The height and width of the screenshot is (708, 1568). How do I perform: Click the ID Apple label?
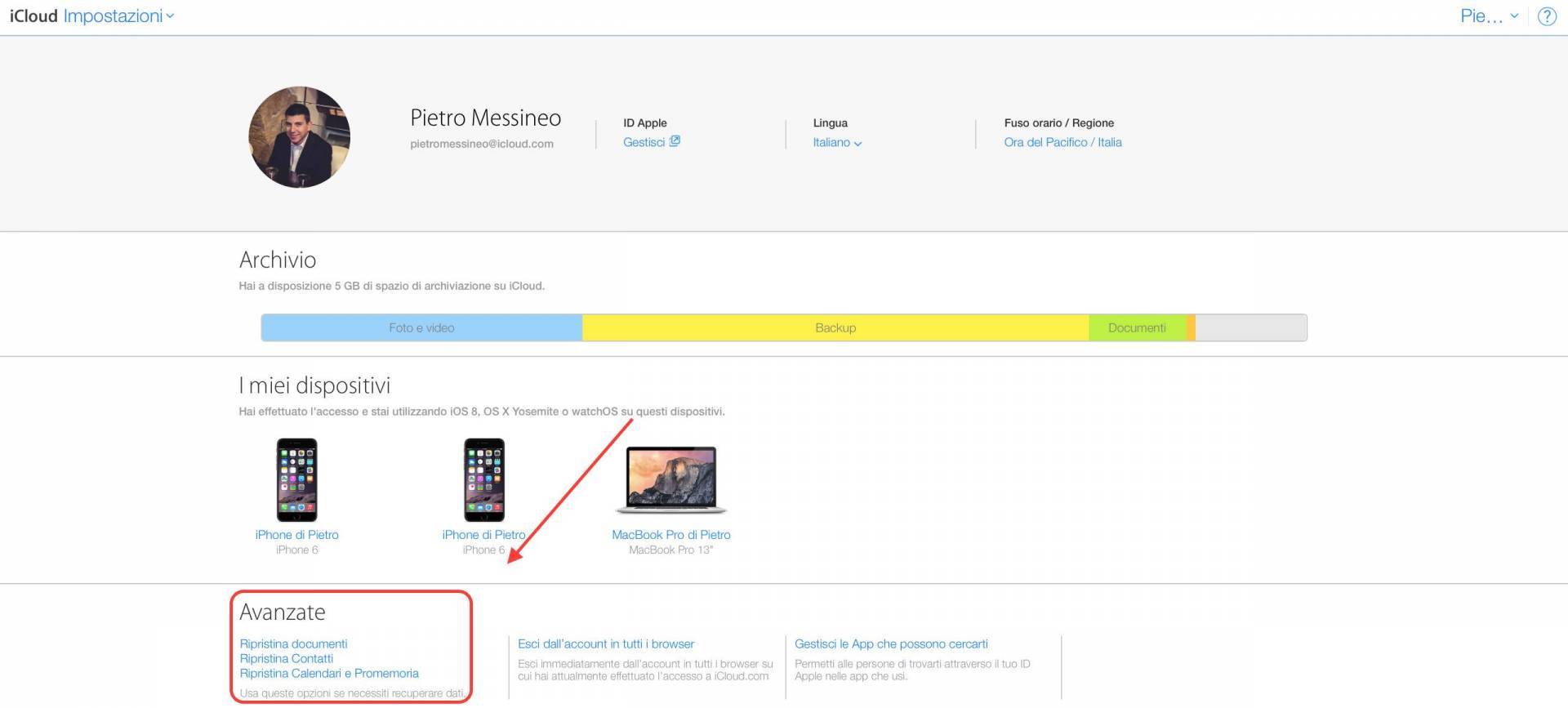click(x=645, y=123)
